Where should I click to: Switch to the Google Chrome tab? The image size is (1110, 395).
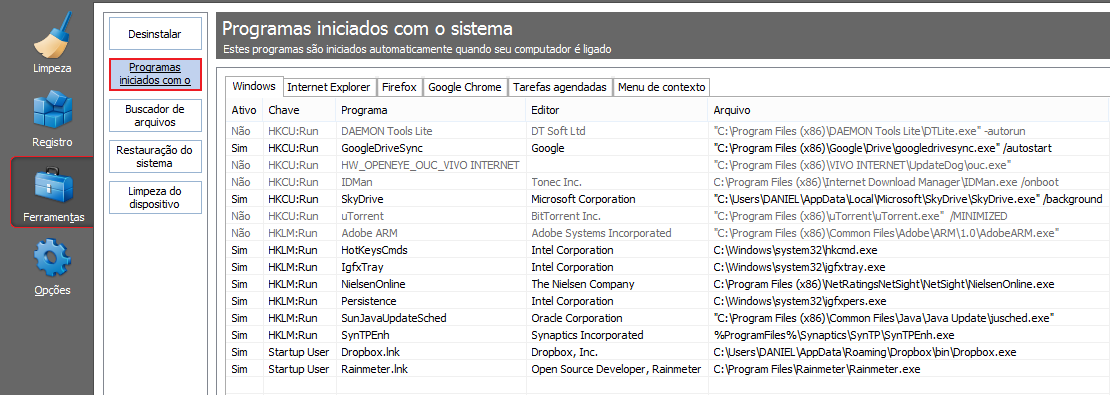pos(465,87)
